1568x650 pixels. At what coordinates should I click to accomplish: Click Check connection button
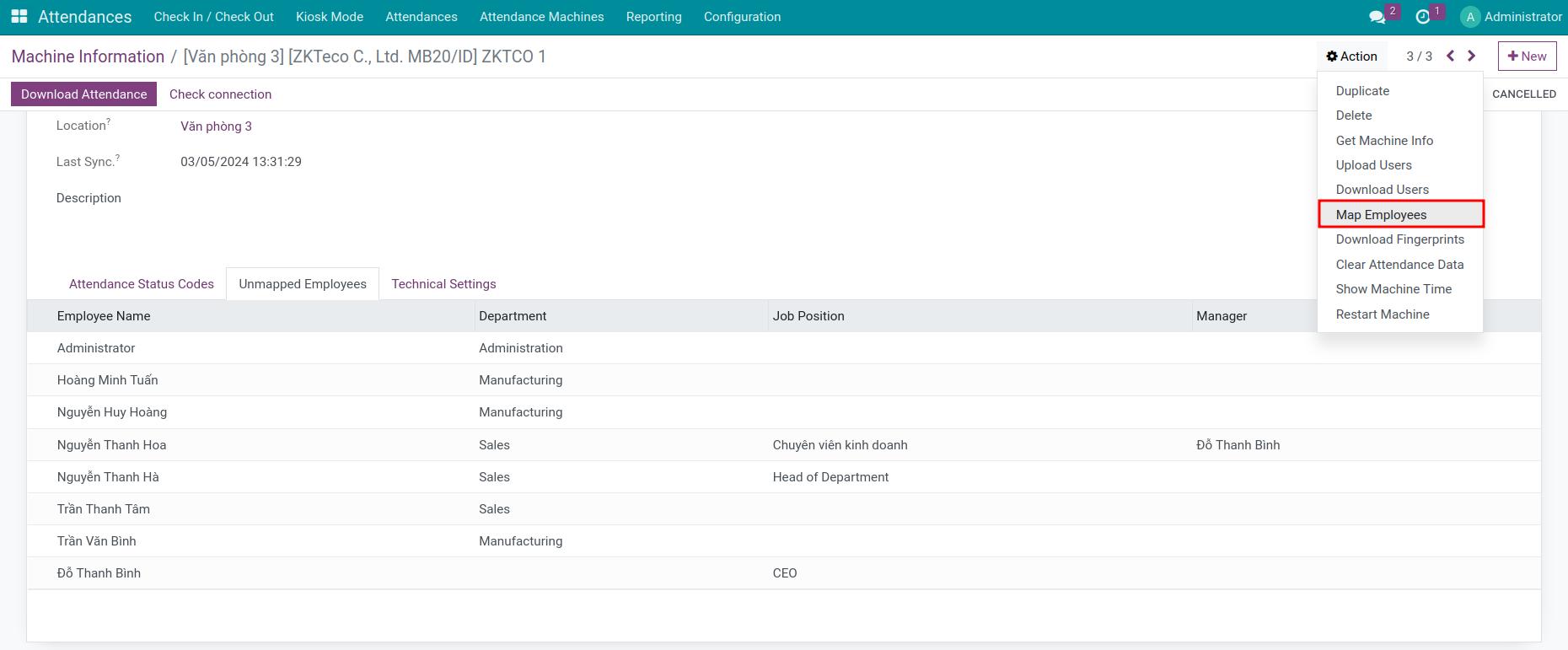[220, 94]
